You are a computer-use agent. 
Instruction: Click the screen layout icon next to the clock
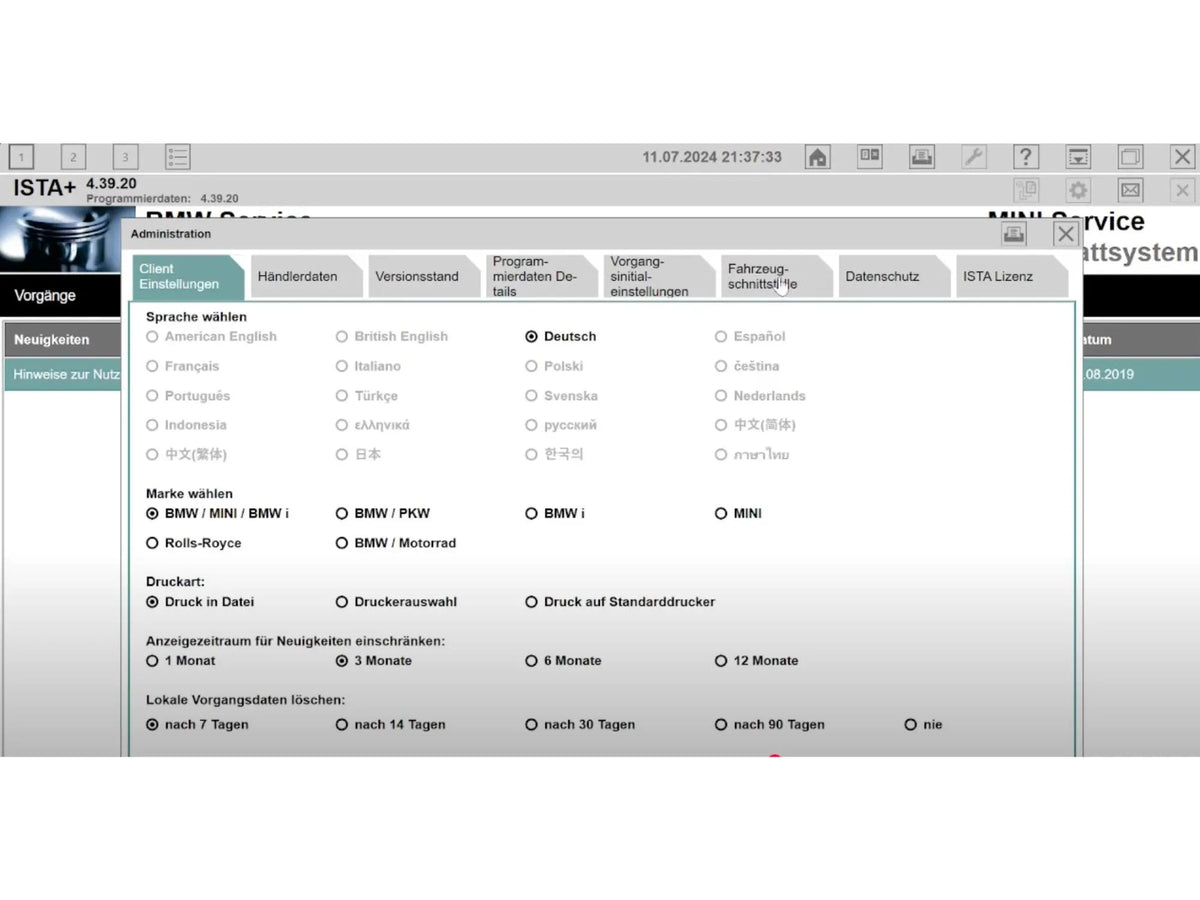coord(869,156)
